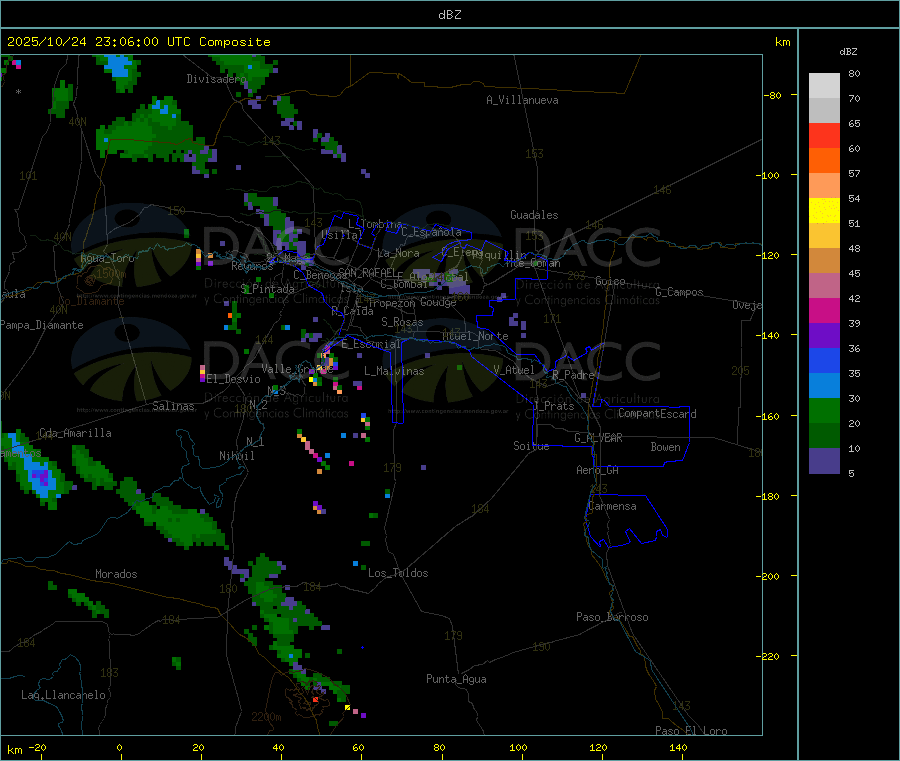The width and height of the screenshot is (900, 761).
Task: Select the C_Española label
Action: point(431,232)
